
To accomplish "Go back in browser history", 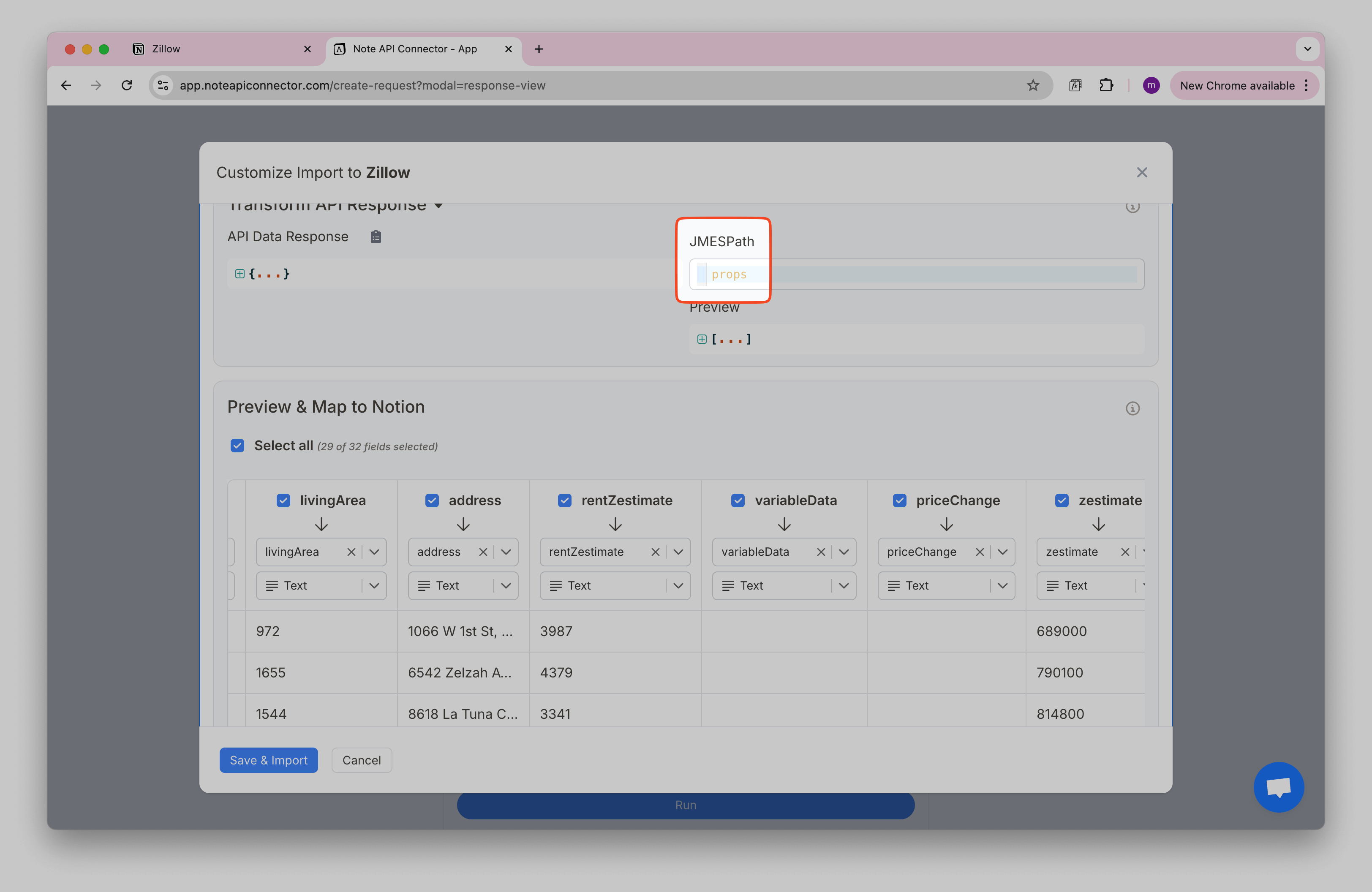I will point(66,85).
